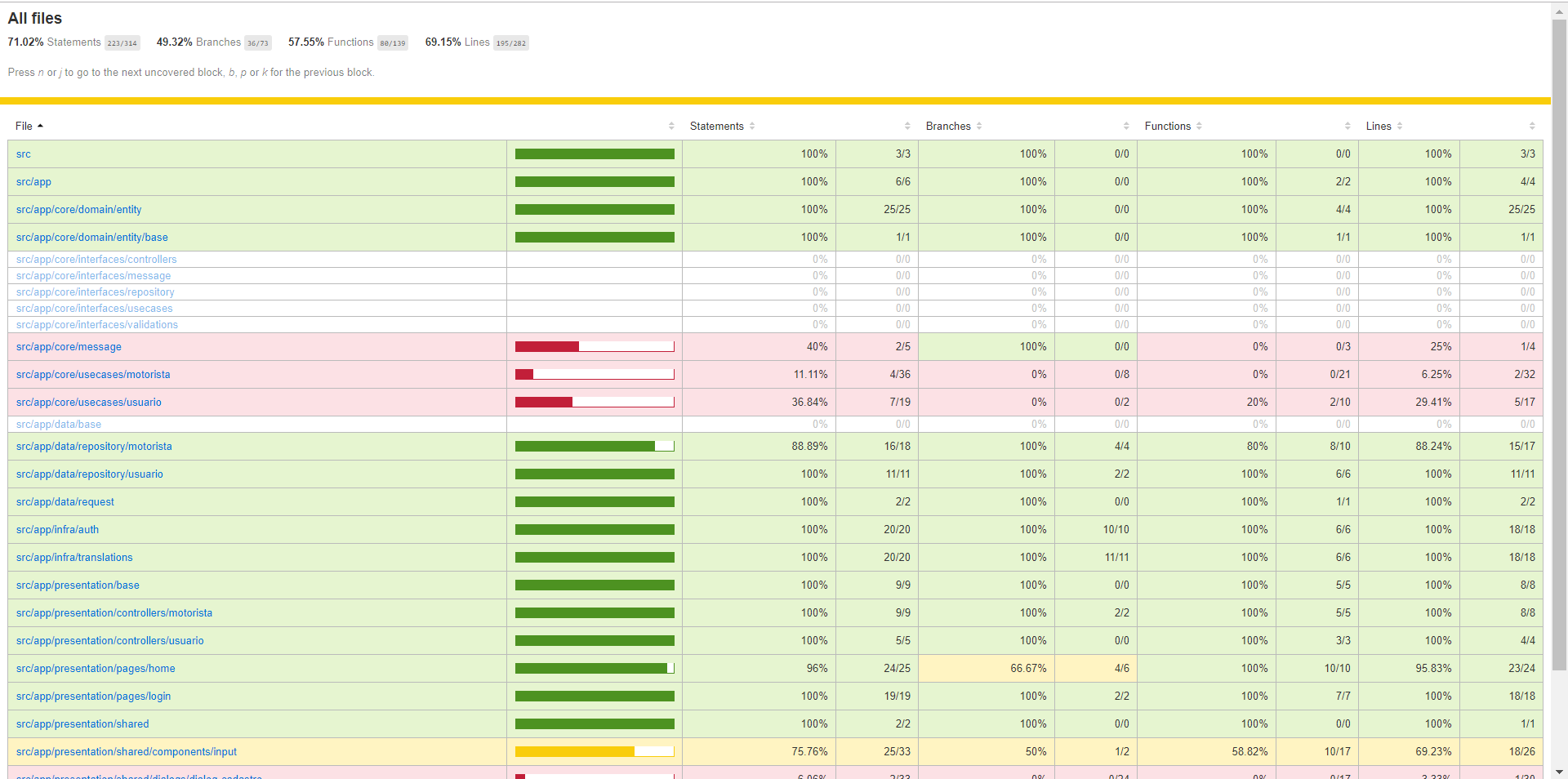This screenshot has height=779, width=1568.
Task: Open src/app/infra/translations link
Action: pyautogui.click(x=74, y=557)
